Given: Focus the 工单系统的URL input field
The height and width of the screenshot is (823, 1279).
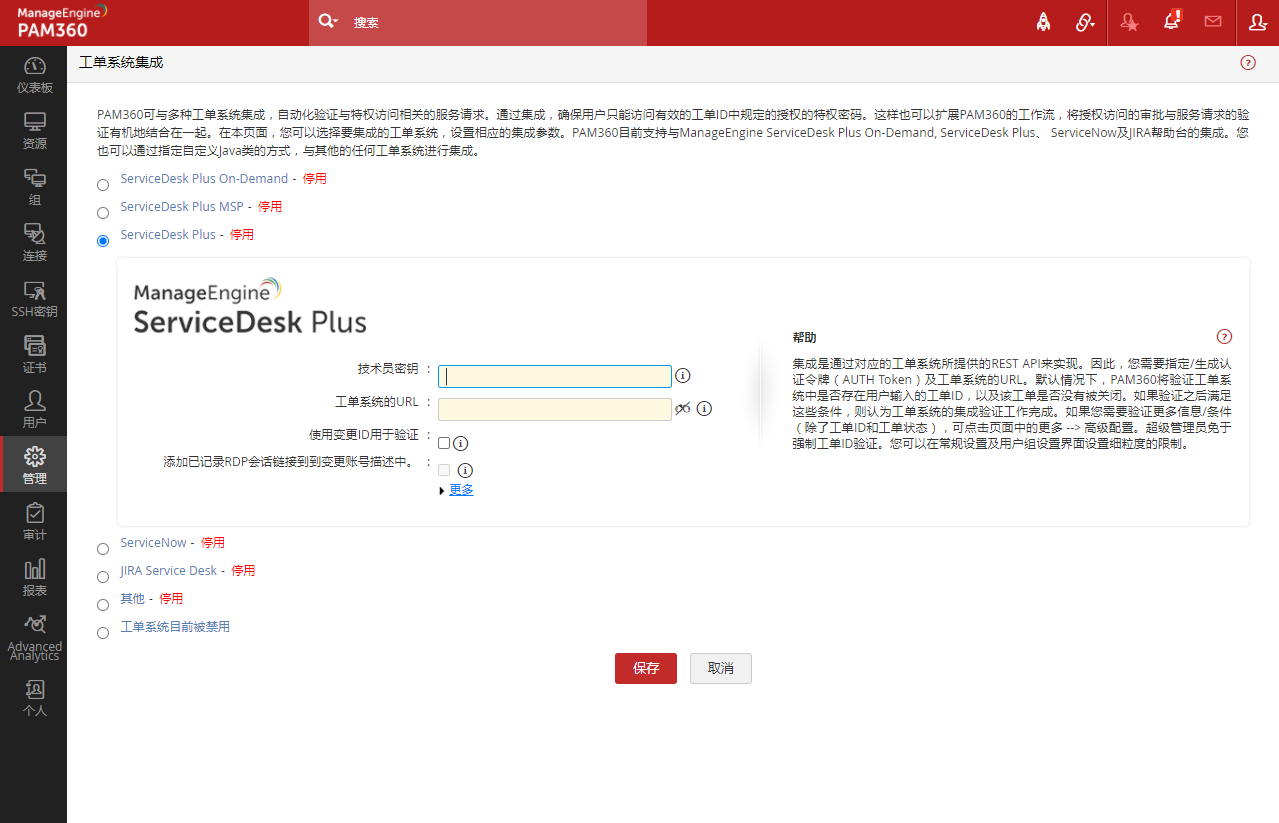Looking at the screenshot, I should tap(555, 409).
